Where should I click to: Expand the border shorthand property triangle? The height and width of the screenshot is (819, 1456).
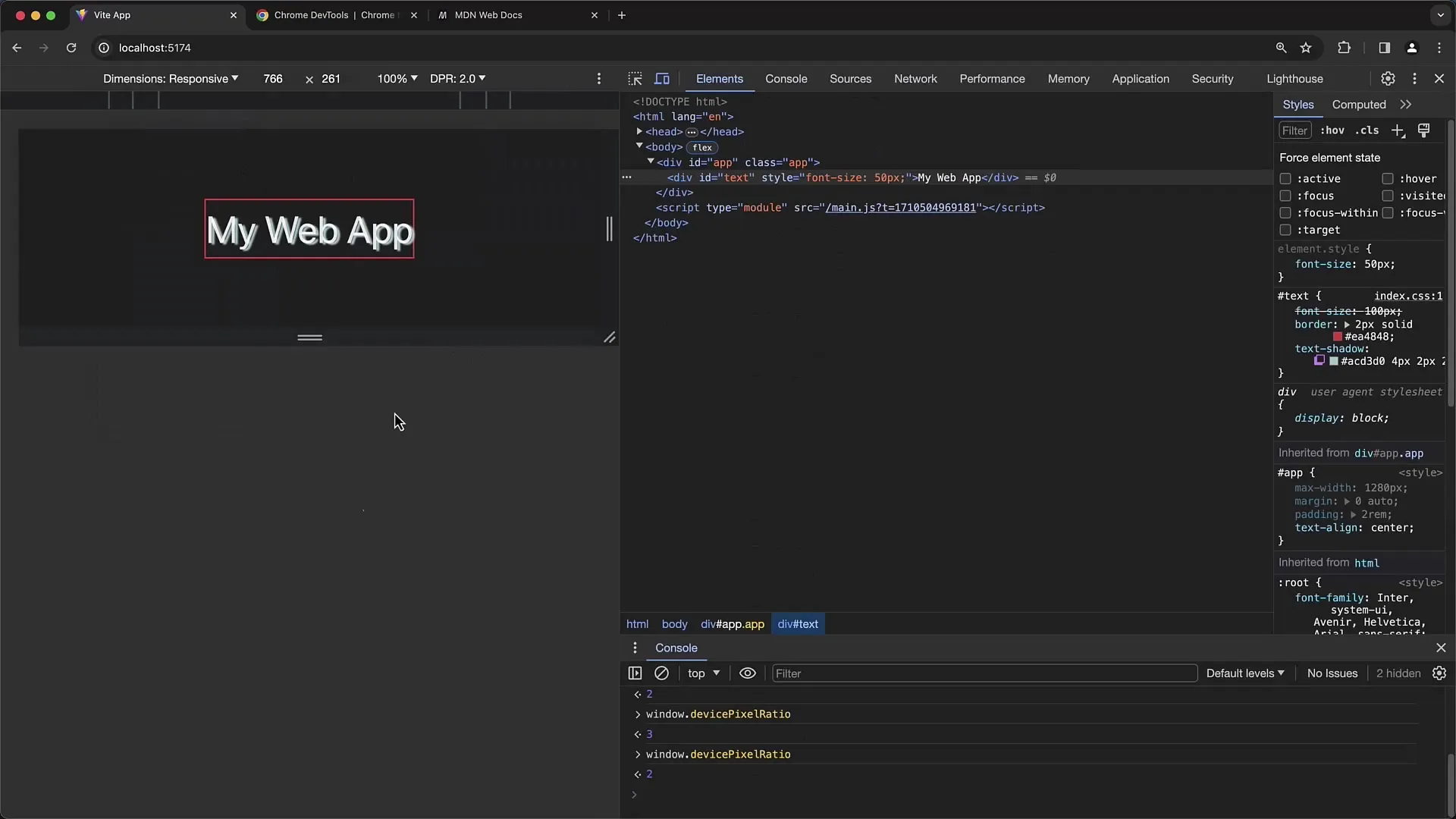coord(1348,325)
